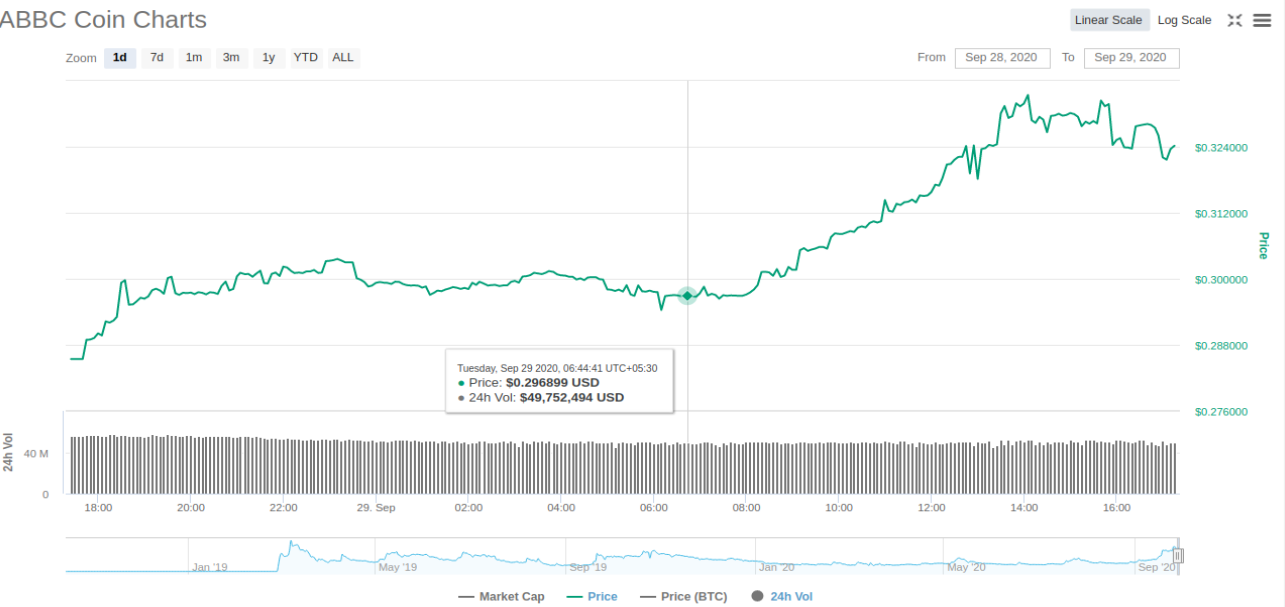
Task: Click the 29. Sep axis label
Action: pos(376,508)
